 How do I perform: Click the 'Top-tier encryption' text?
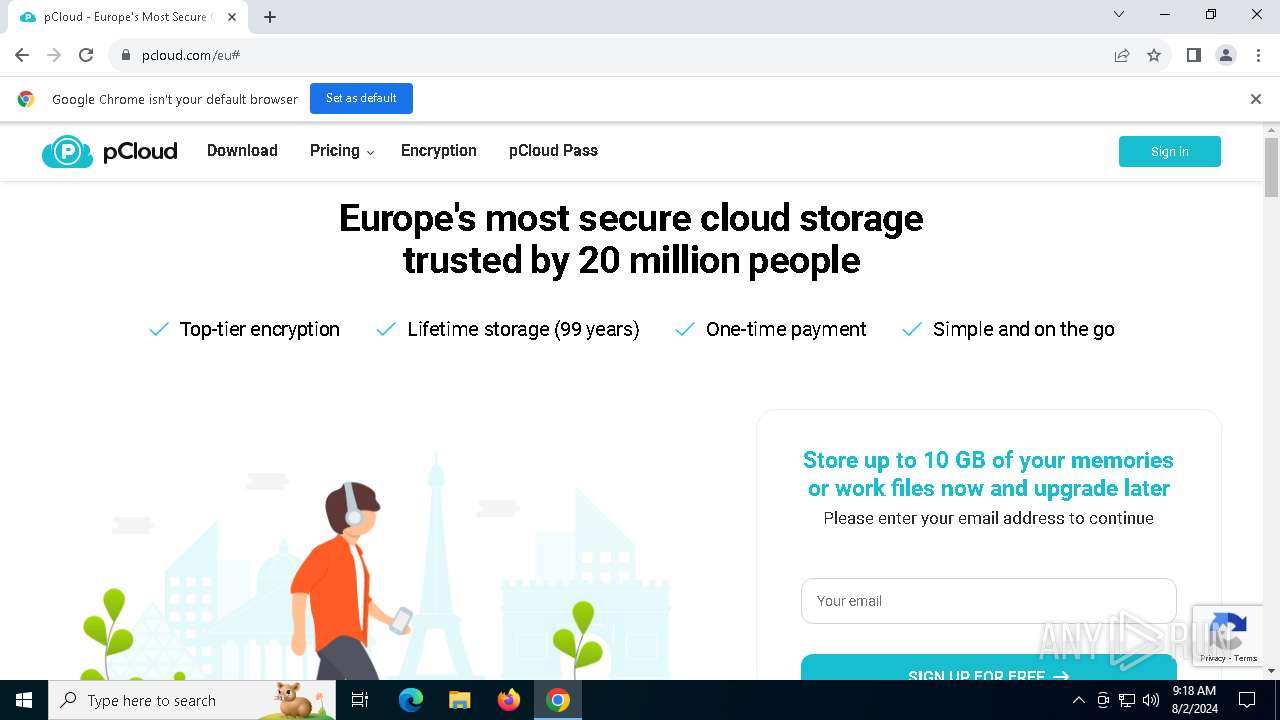pyautogui.click(x=260, y=329)
